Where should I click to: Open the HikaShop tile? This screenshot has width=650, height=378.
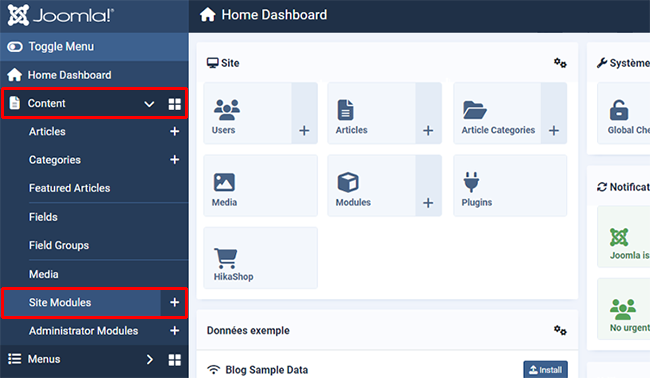click(x=260, y=258)
